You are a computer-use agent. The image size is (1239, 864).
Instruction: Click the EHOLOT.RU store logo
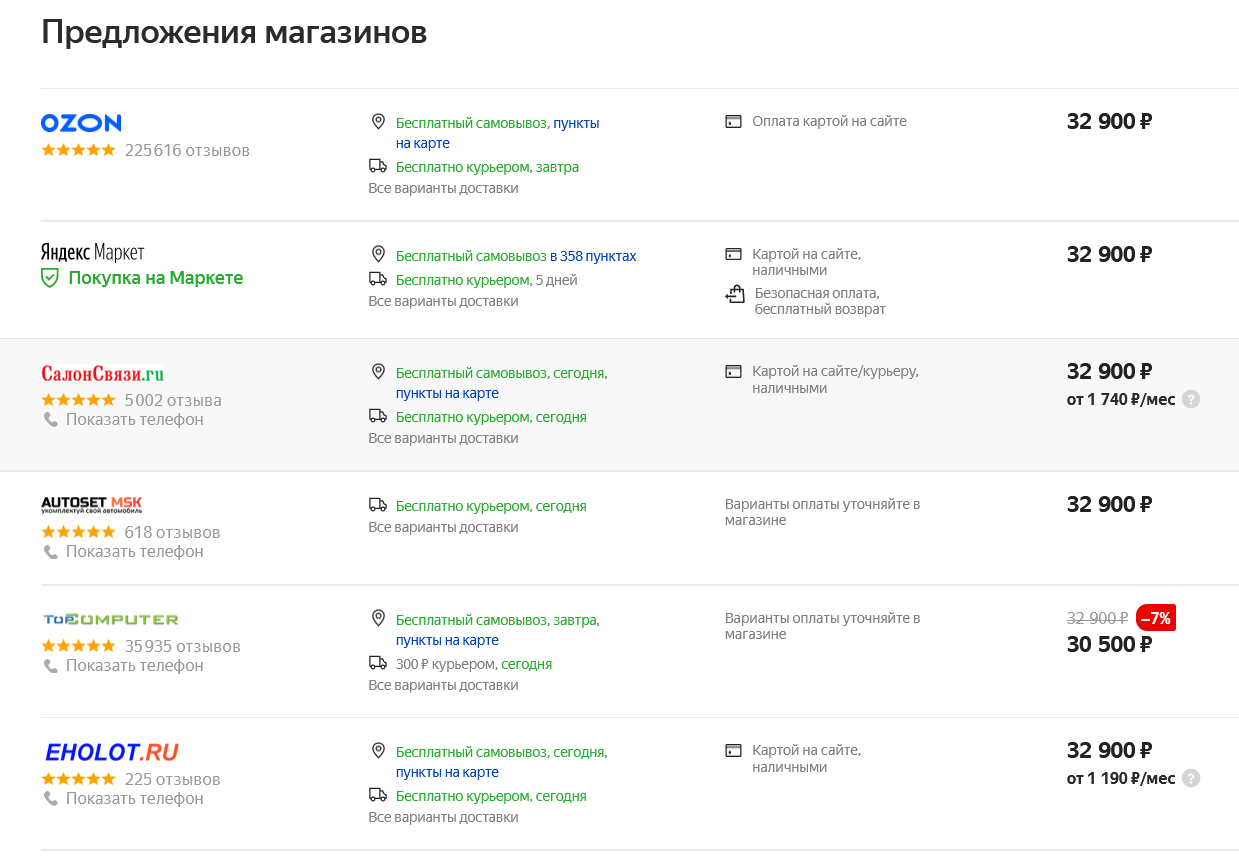point(111,752)
